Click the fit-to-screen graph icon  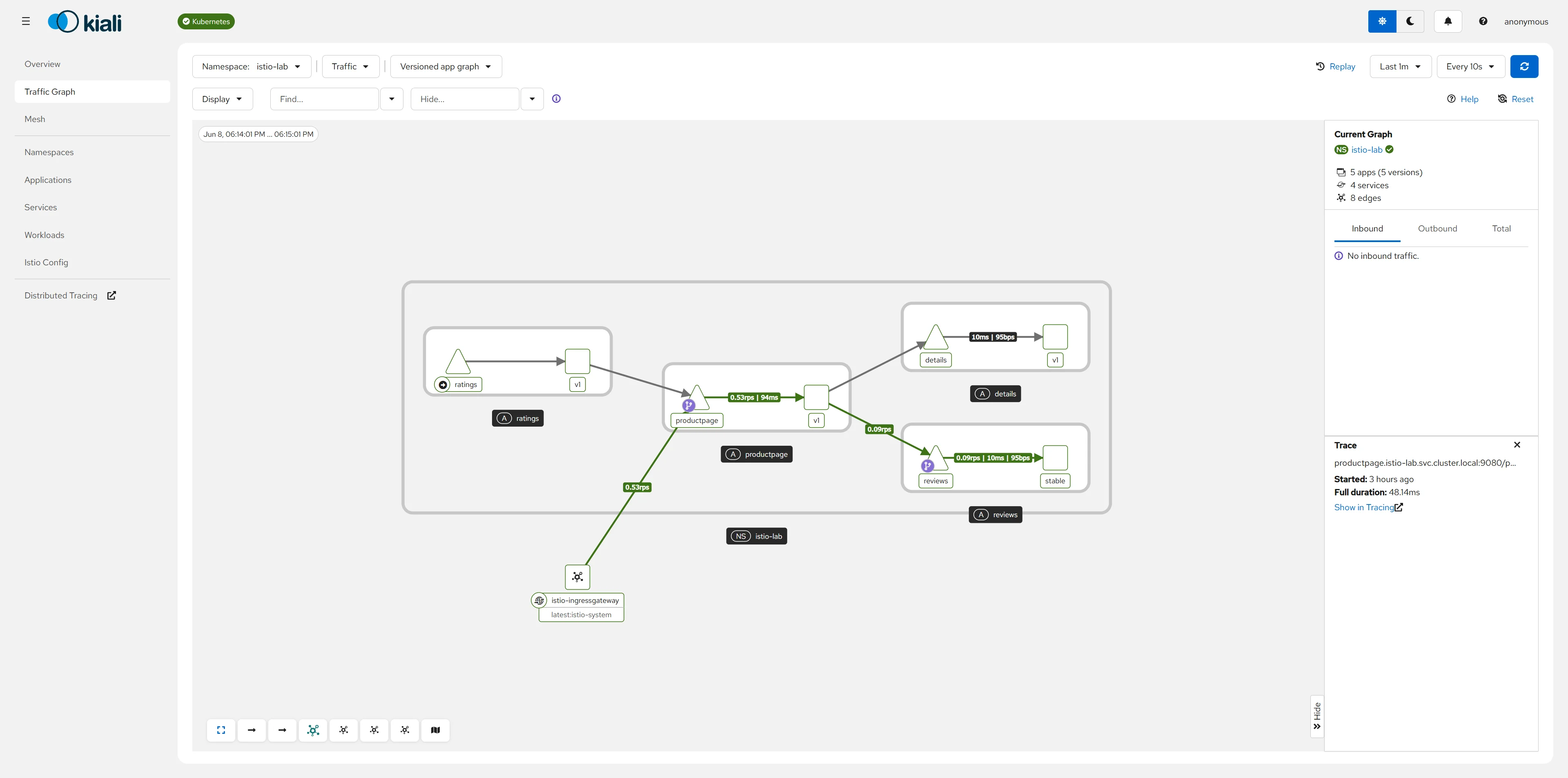coord(221,730)
